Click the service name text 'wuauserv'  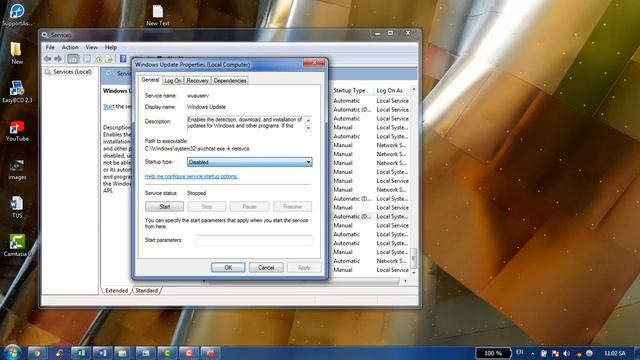[198, 96]
